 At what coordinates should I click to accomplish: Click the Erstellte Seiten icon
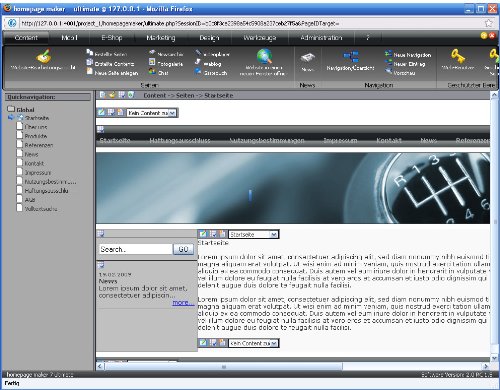(89, 53)
